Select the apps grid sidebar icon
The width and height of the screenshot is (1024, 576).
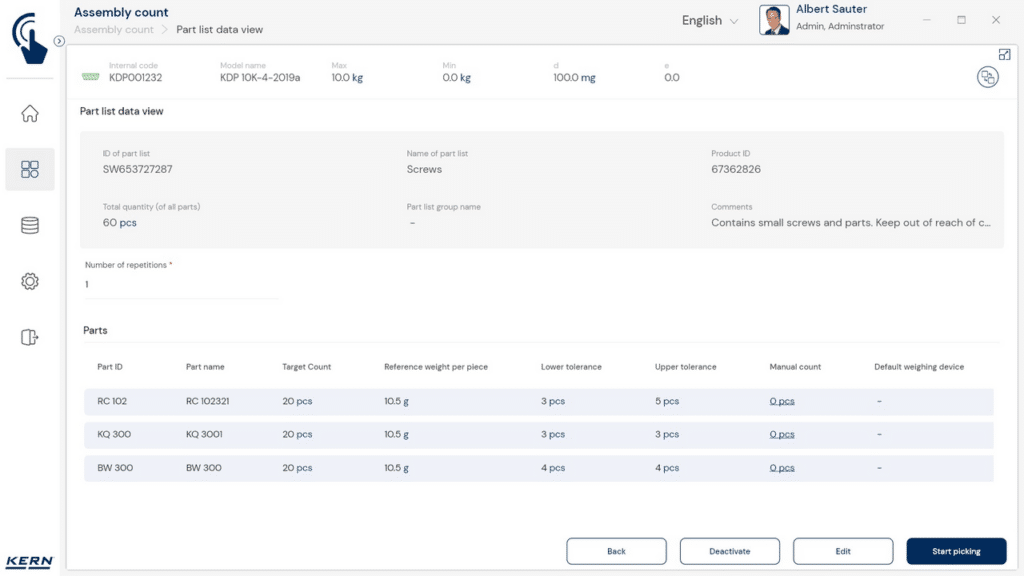(x=30, y=169)
